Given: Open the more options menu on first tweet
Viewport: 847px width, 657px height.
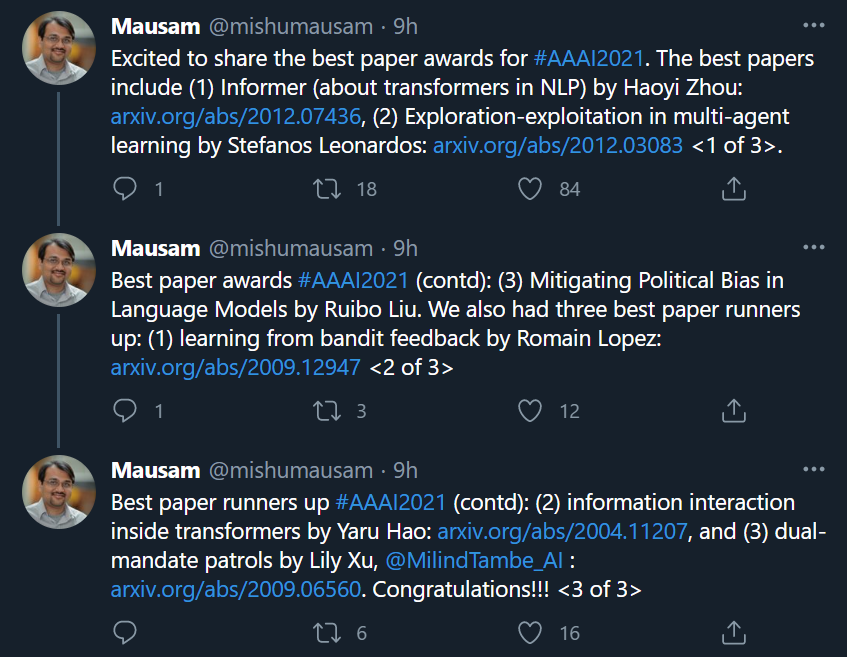Looking at the screenshot, I should click(x=813, y=25).
